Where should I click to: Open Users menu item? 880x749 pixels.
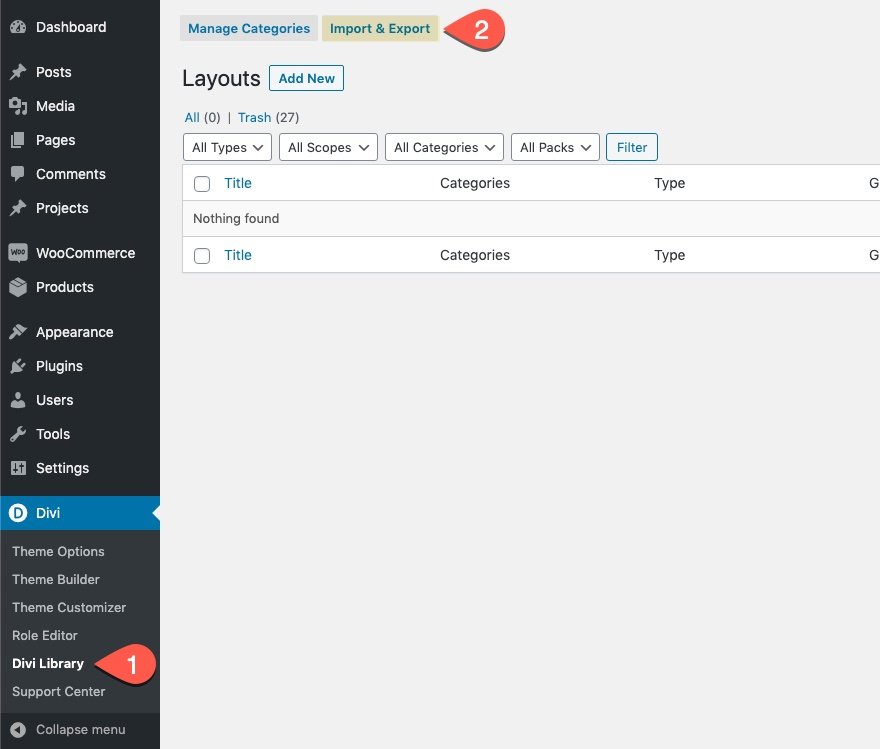tap(80, 400)
